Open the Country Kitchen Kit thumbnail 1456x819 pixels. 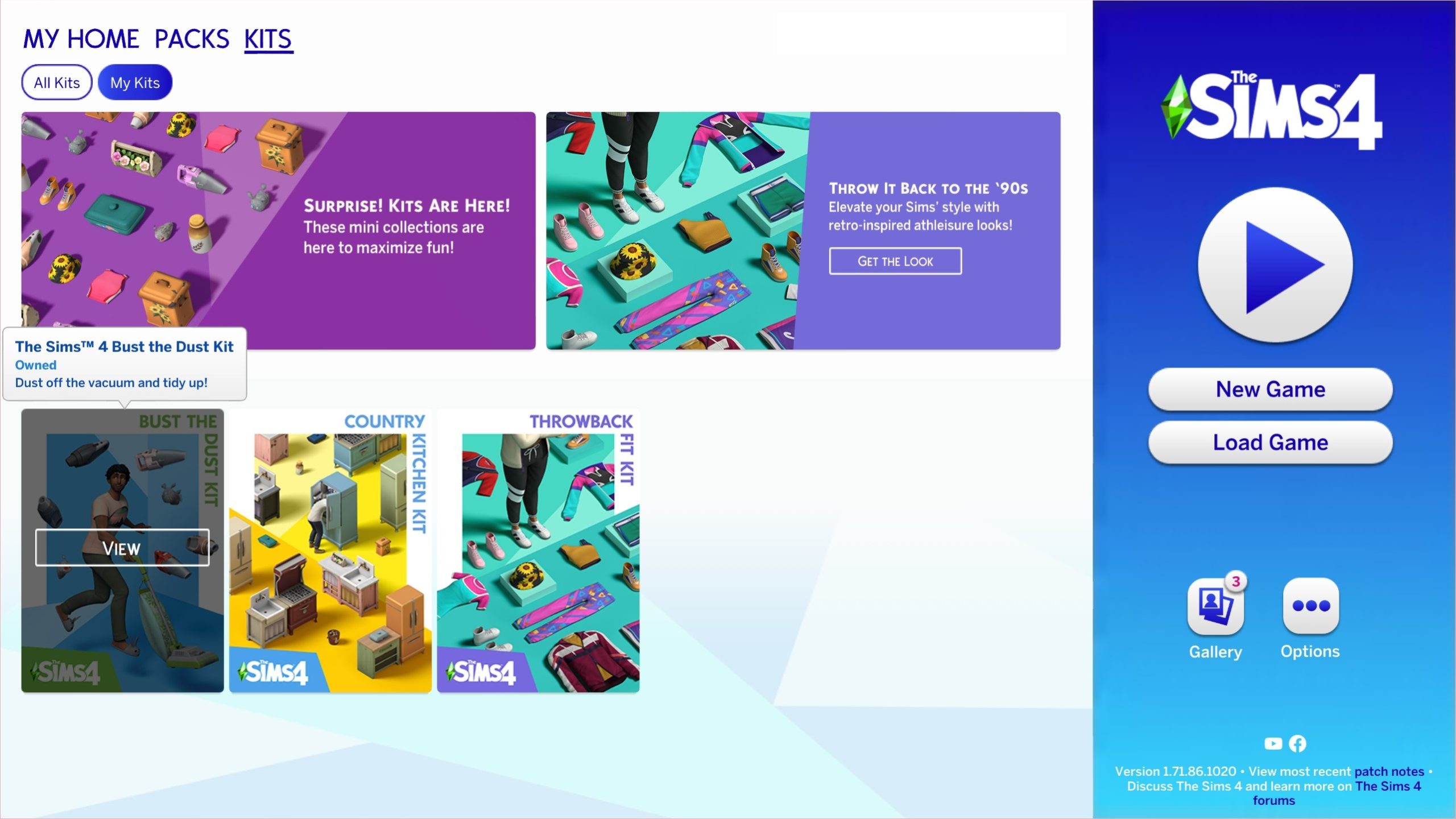tap(330, 551)
